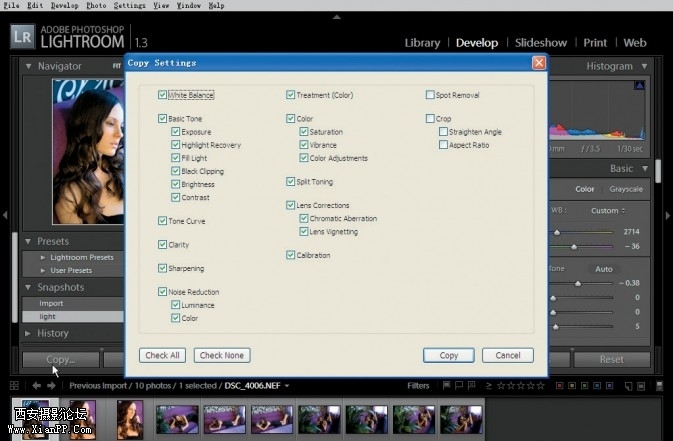
Task: Click the flag filter icon
Action: pyautogui.click(x=446, y=385)
